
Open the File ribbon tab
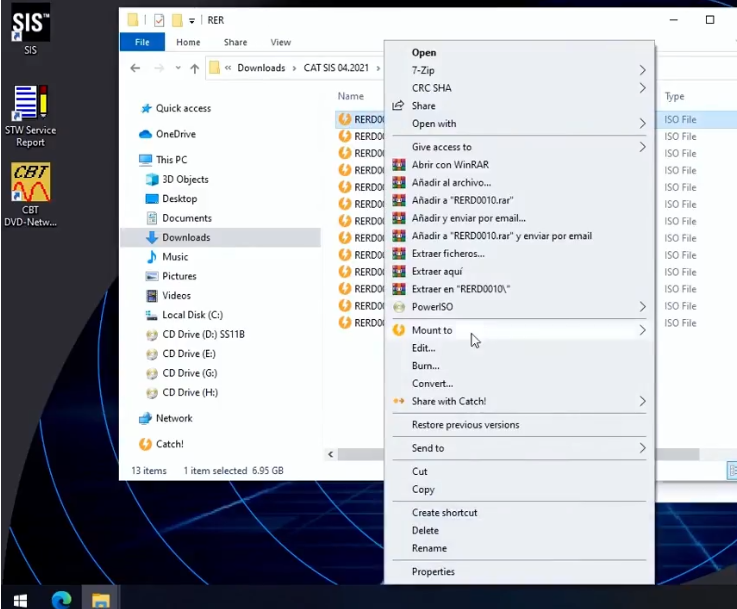pyautogui.click(x=142, y=42)
